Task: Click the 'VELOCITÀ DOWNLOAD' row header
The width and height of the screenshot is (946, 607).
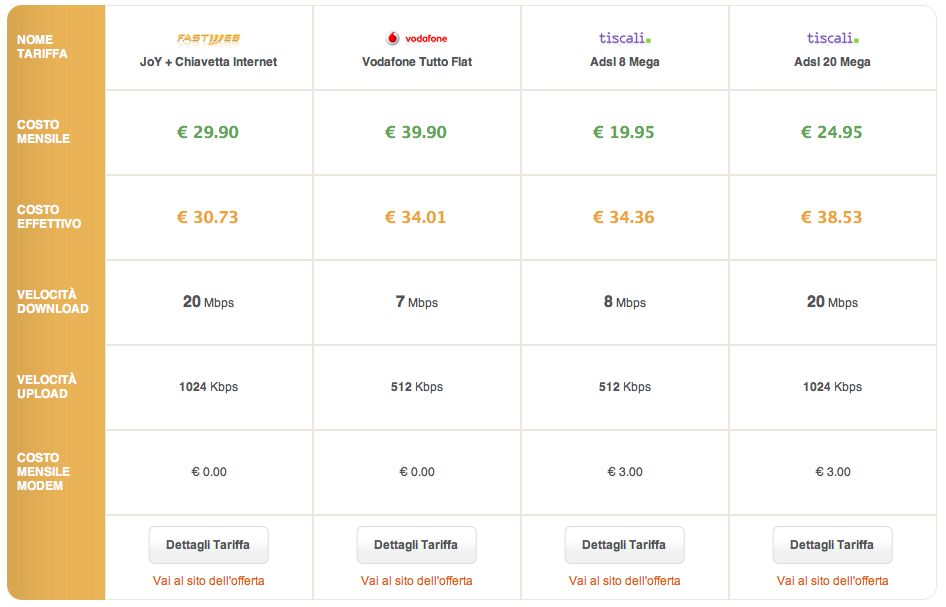Action: coord(52,302)
